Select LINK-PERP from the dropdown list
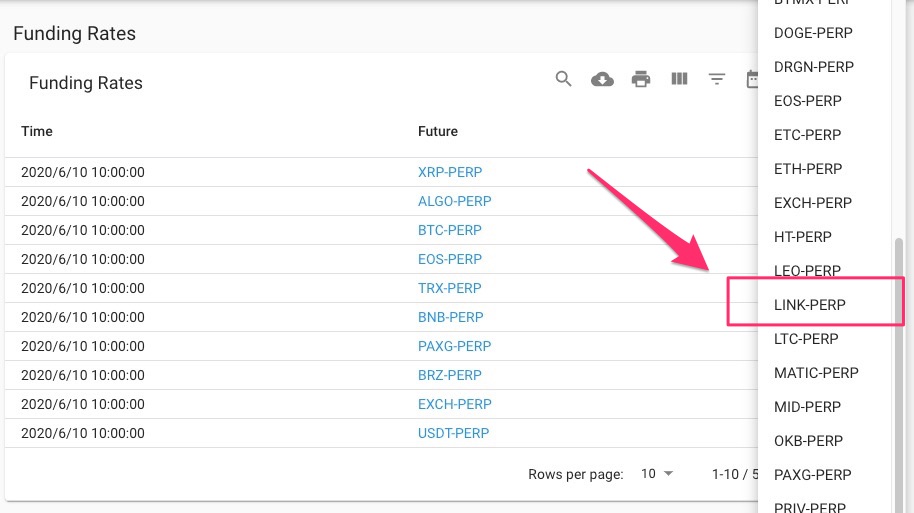This screenshot has height=513, width=914. 810,305
